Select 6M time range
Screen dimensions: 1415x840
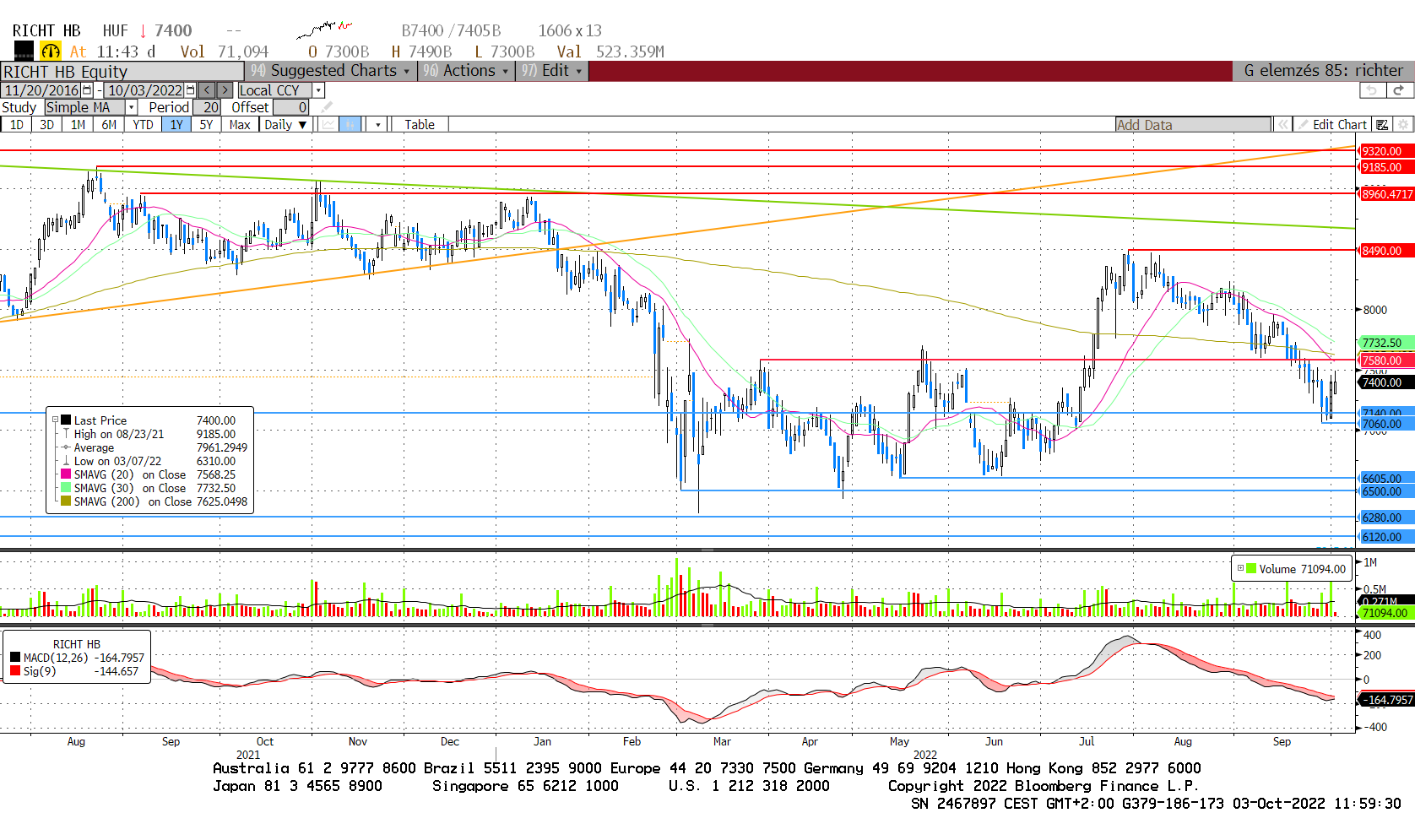click(x=109, y=125)
